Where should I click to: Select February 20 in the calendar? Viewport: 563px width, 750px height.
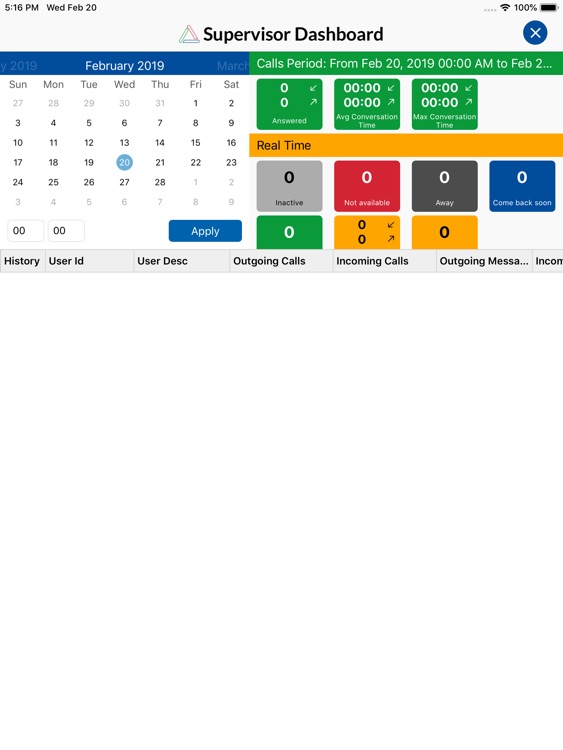[x=124, y=162]
